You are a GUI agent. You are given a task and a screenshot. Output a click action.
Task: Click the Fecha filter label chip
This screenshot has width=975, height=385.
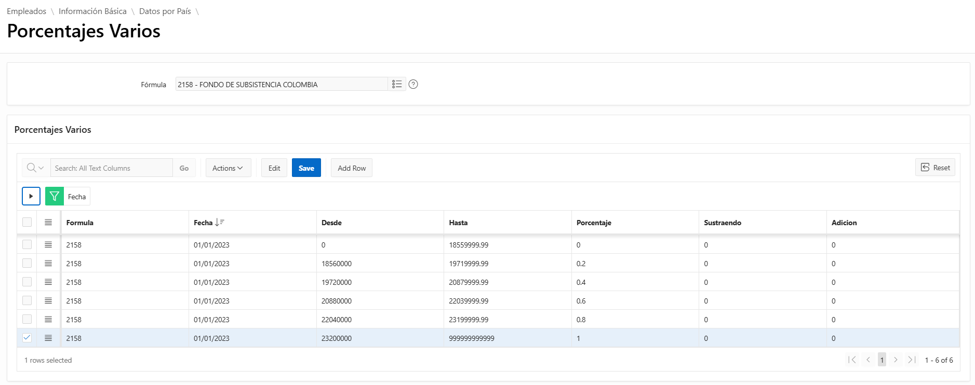coord(77,196)
